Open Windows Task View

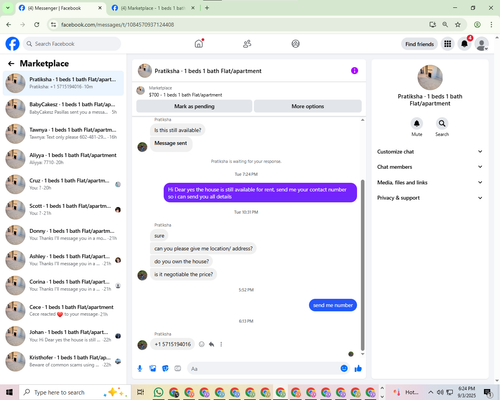tap(141, 392)
